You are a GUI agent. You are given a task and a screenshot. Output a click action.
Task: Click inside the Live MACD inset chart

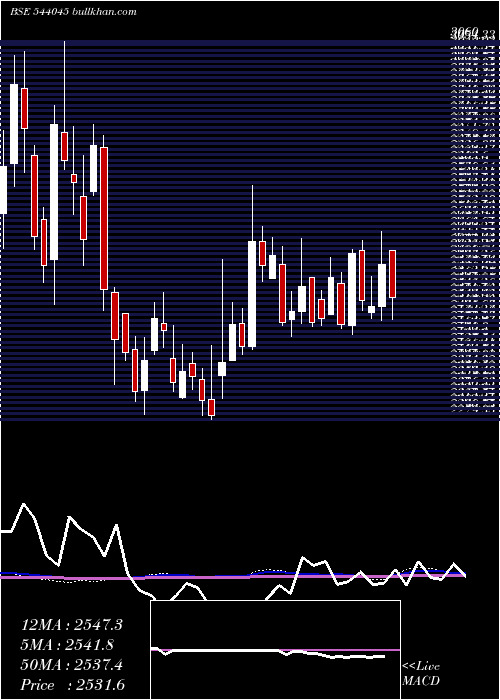[x=275, y=650]
